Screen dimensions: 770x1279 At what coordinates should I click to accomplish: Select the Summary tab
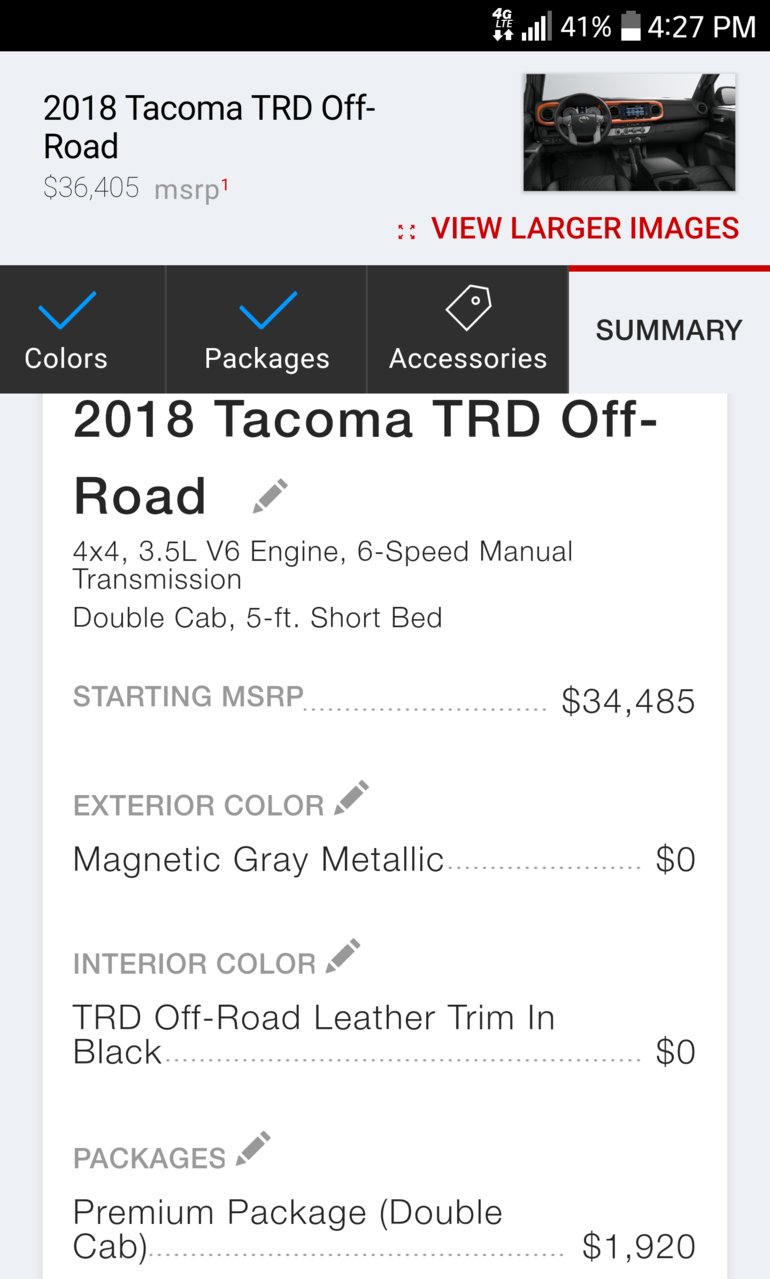669,330
